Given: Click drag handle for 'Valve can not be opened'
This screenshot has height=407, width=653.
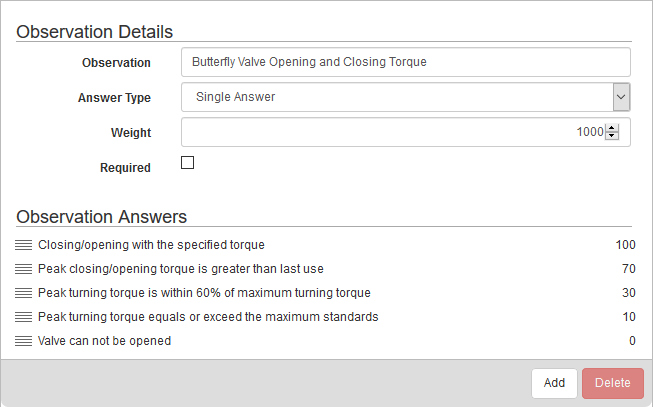Looking at the screenshot, I should coord(24,341).
